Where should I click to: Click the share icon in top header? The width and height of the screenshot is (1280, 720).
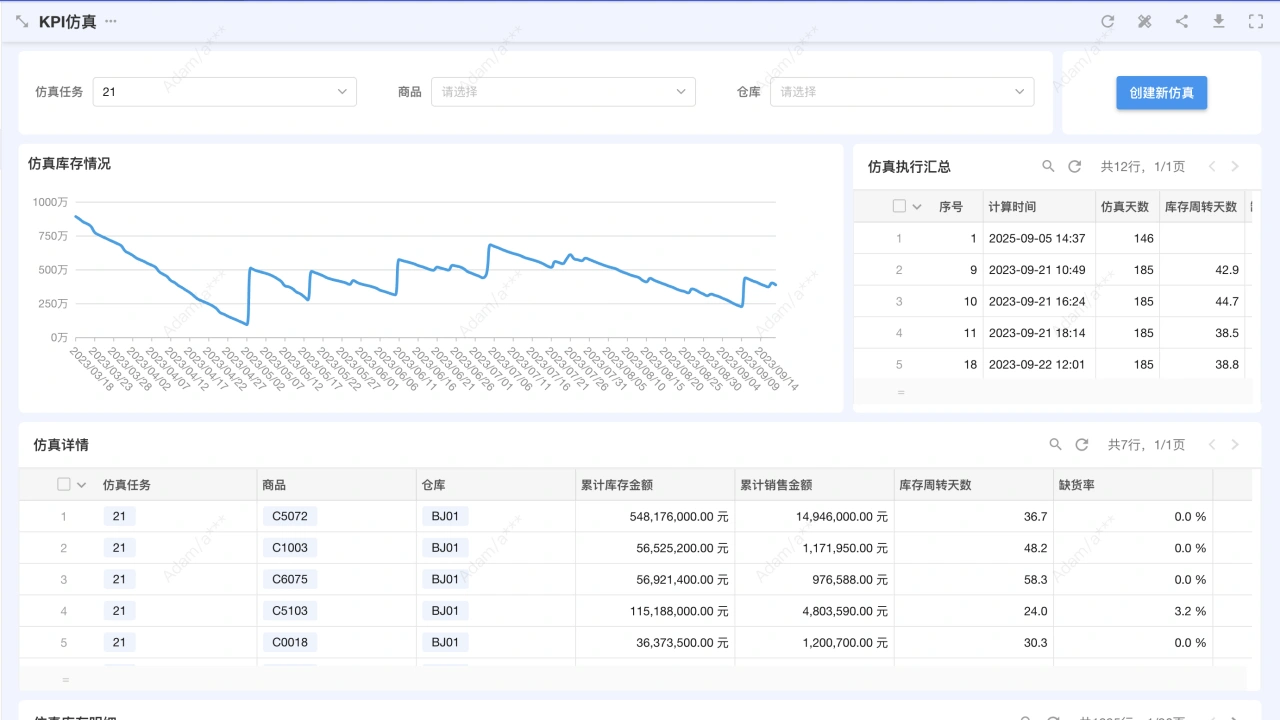(x=1182, y=21)
